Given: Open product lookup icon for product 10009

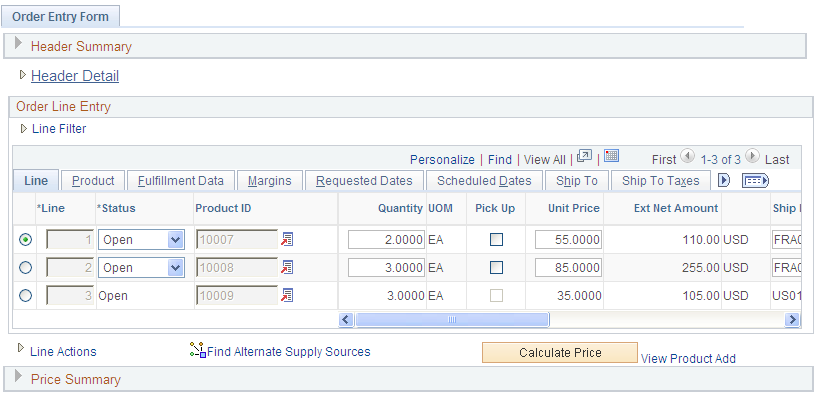Looking at the screenshot, I should click(287, 296).
